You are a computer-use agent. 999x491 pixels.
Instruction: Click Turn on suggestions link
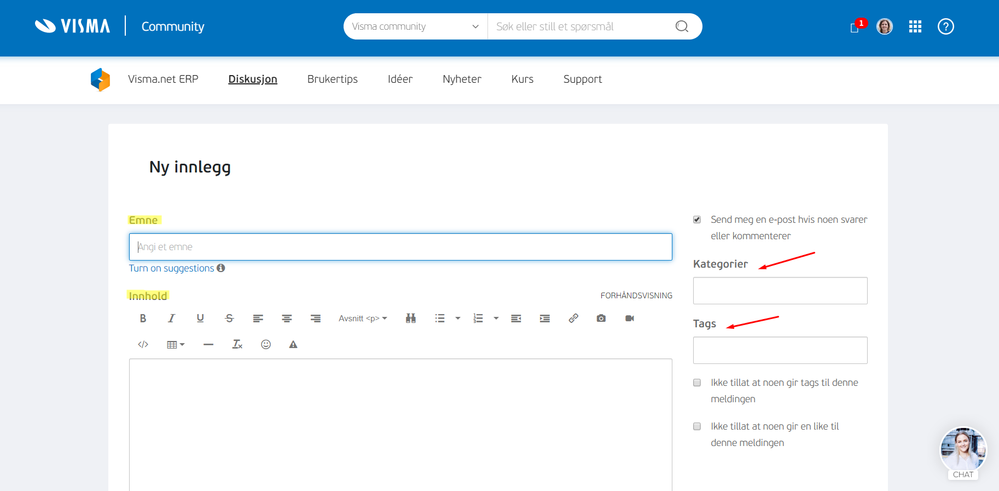(x=171, y=269)
